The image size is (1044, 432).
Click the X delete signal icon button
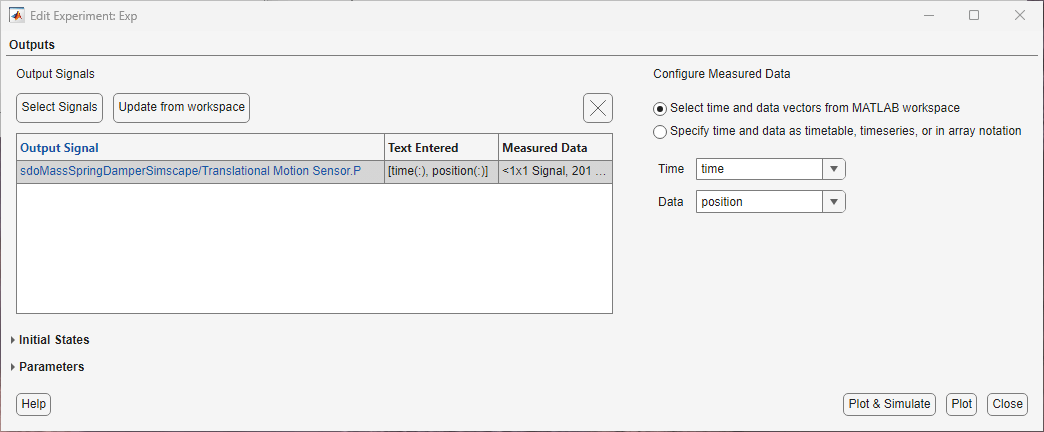[597, 109]
